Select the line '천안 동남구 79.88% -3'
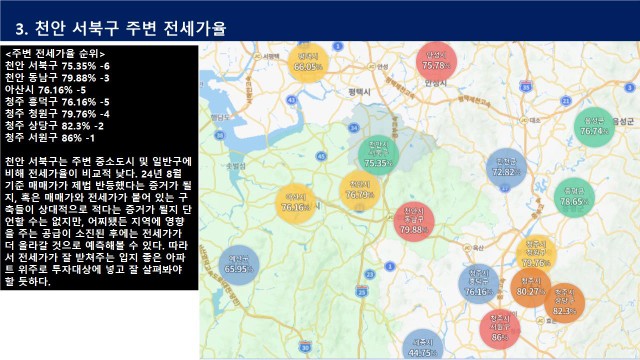Image resolution: width=640 pixels, height=360 pixels. [57, 78]
